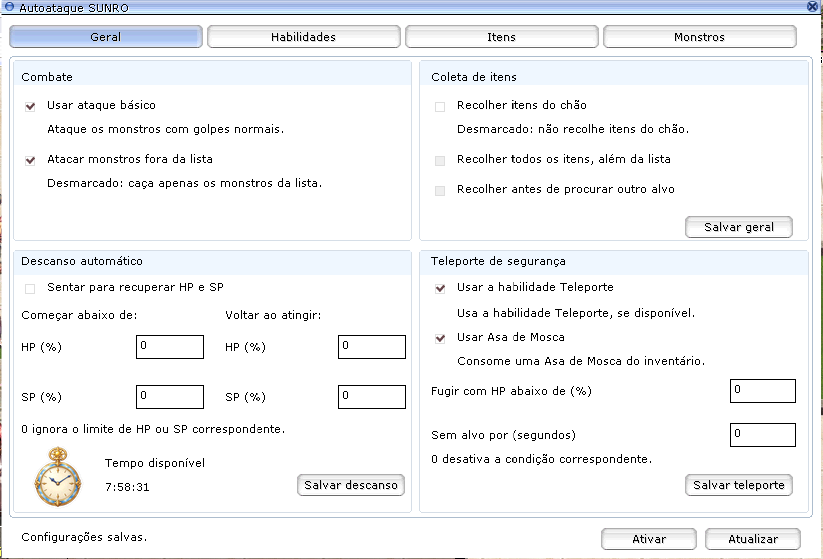Viewport: 823px width, 559px height.
Task: Enable Sentar para recuperar HP e SP
Action: point(30,289)
